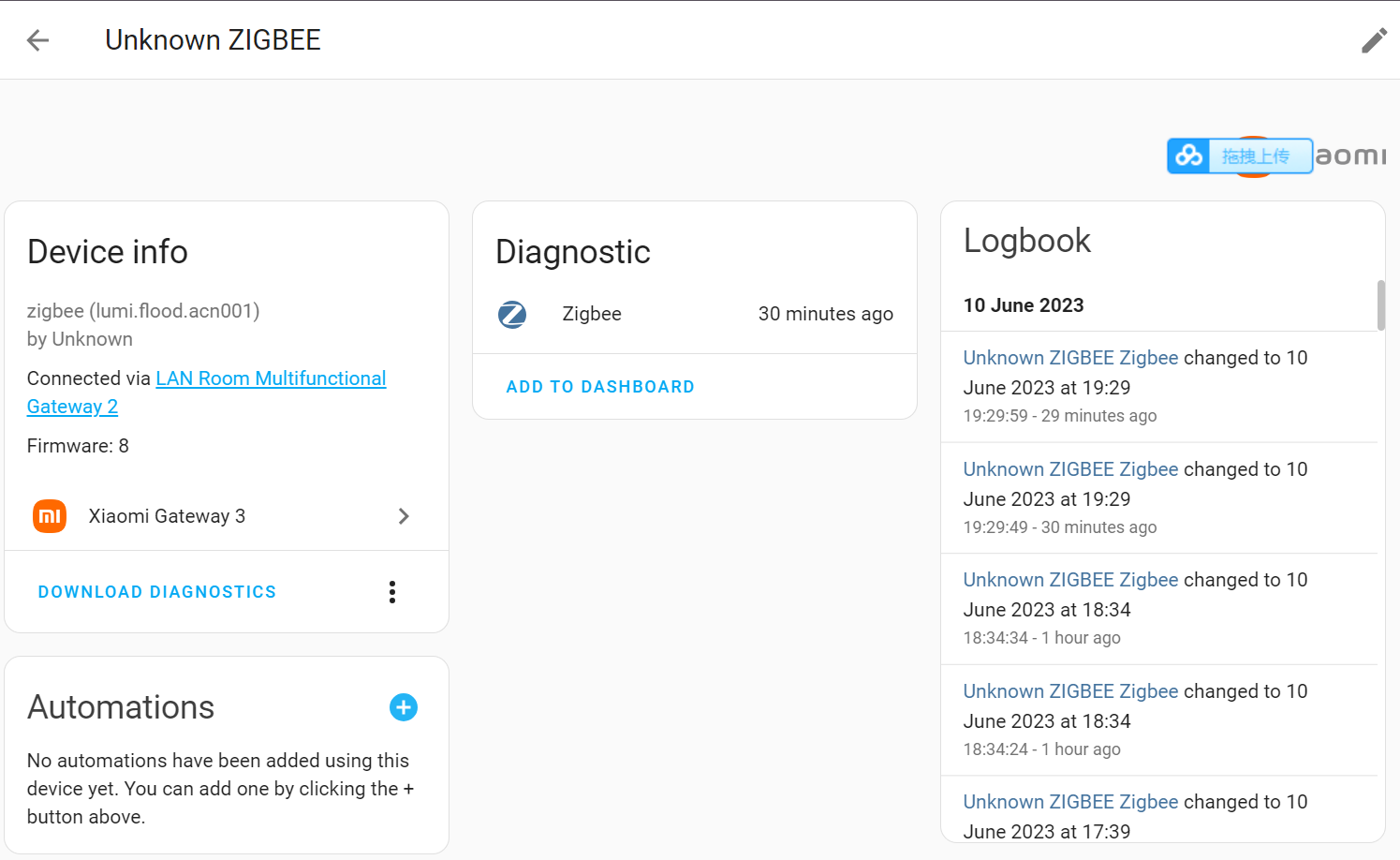Click Download Diagnostics
Viewport: 1400px width, 860px height.
[156, 591]
